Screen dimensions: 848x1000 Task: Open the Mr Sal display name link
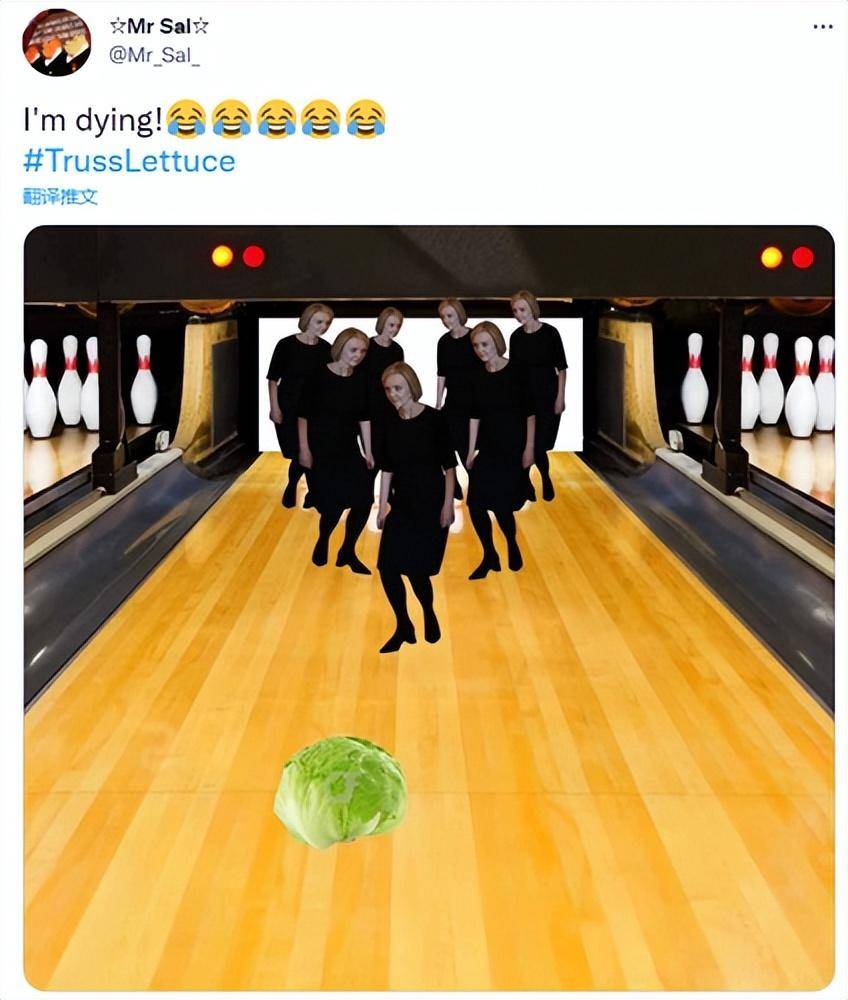tap(159, 26)
